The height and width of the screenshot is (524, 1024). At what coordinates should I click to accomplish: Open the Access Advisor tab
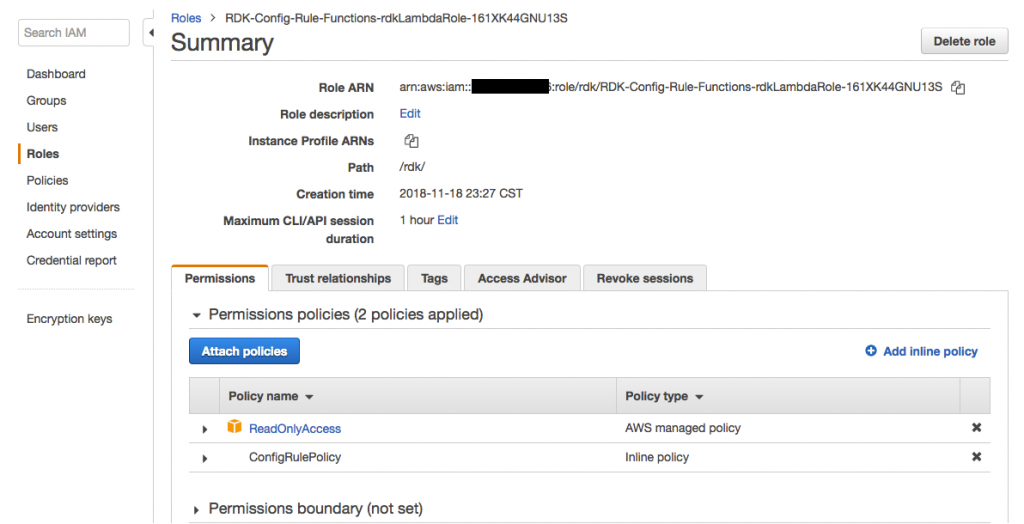[522, 278]
